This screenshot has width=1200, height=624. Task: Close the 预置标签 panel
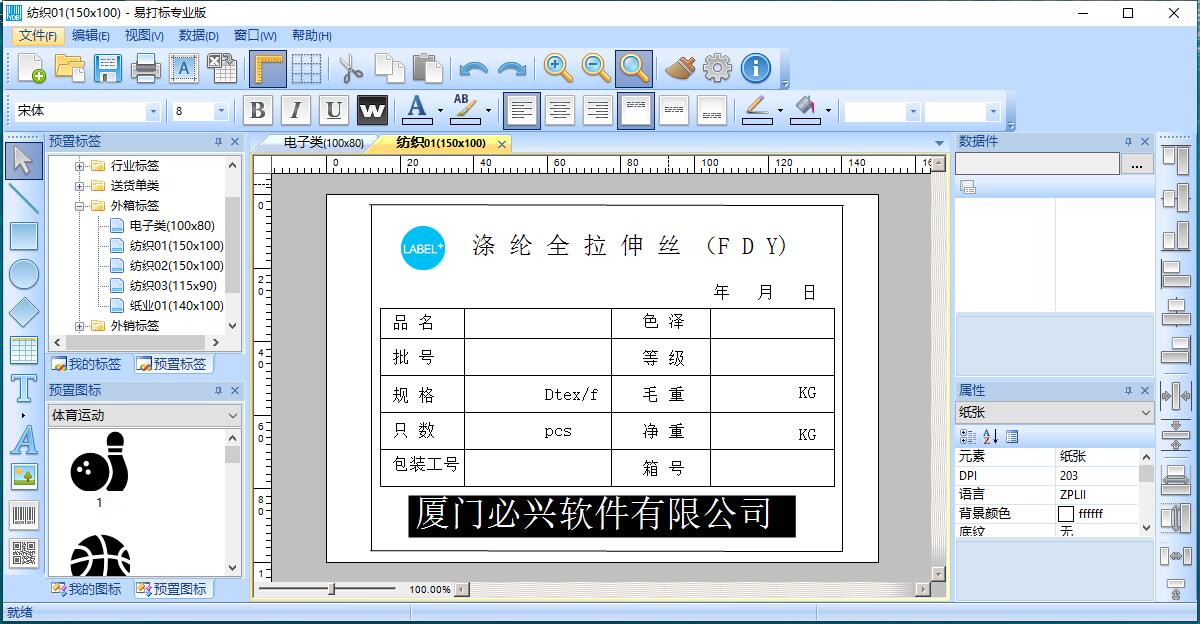[x=235, y=141]
